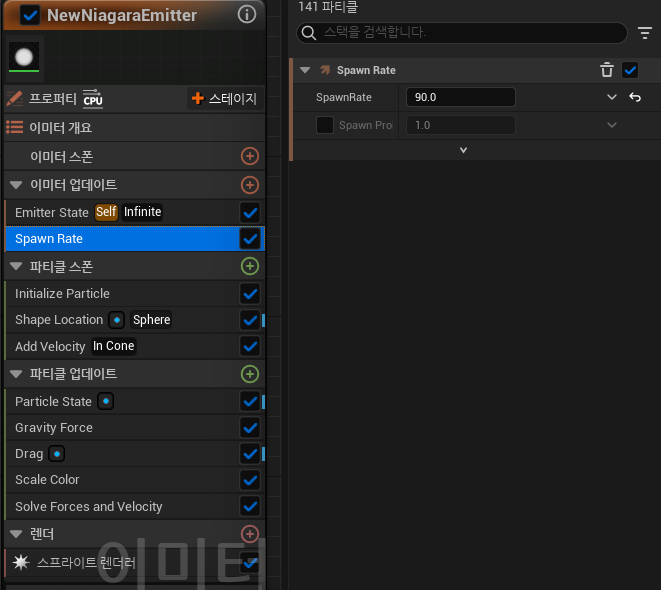
Task: Toggle the 스프라이트 렌더러 checkbox
Action: (250, 563)
